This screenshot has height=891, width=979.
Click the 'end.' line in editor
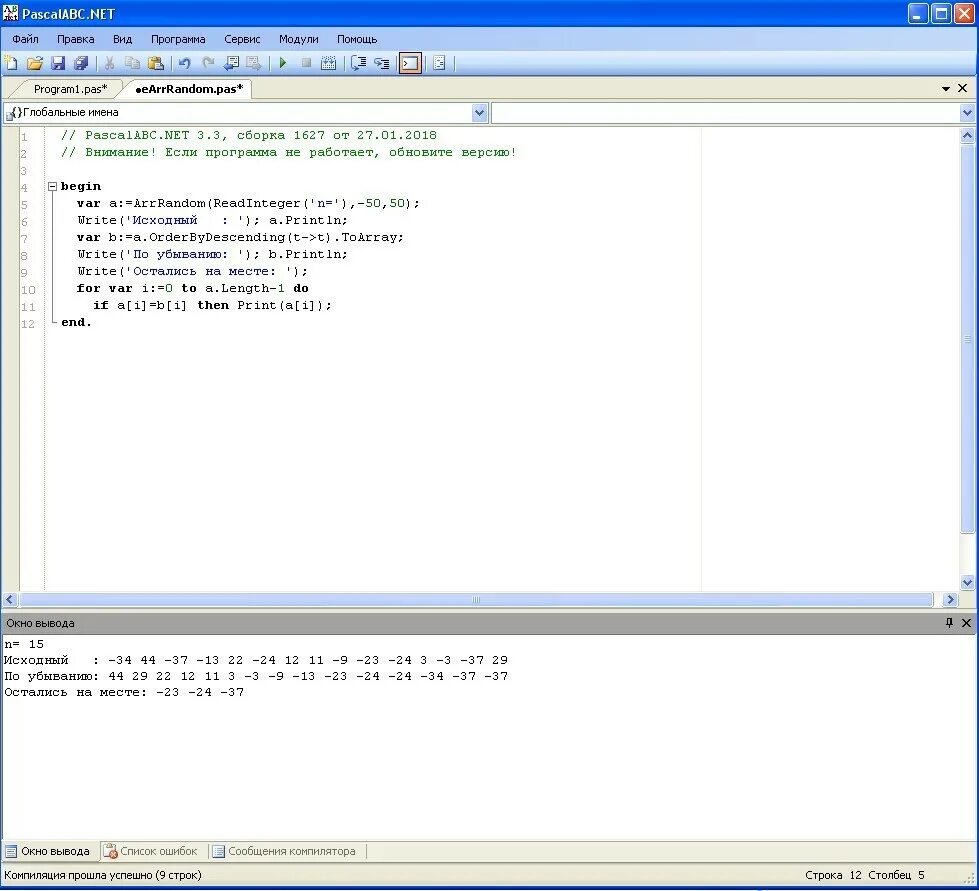click(x=76, y=323)
